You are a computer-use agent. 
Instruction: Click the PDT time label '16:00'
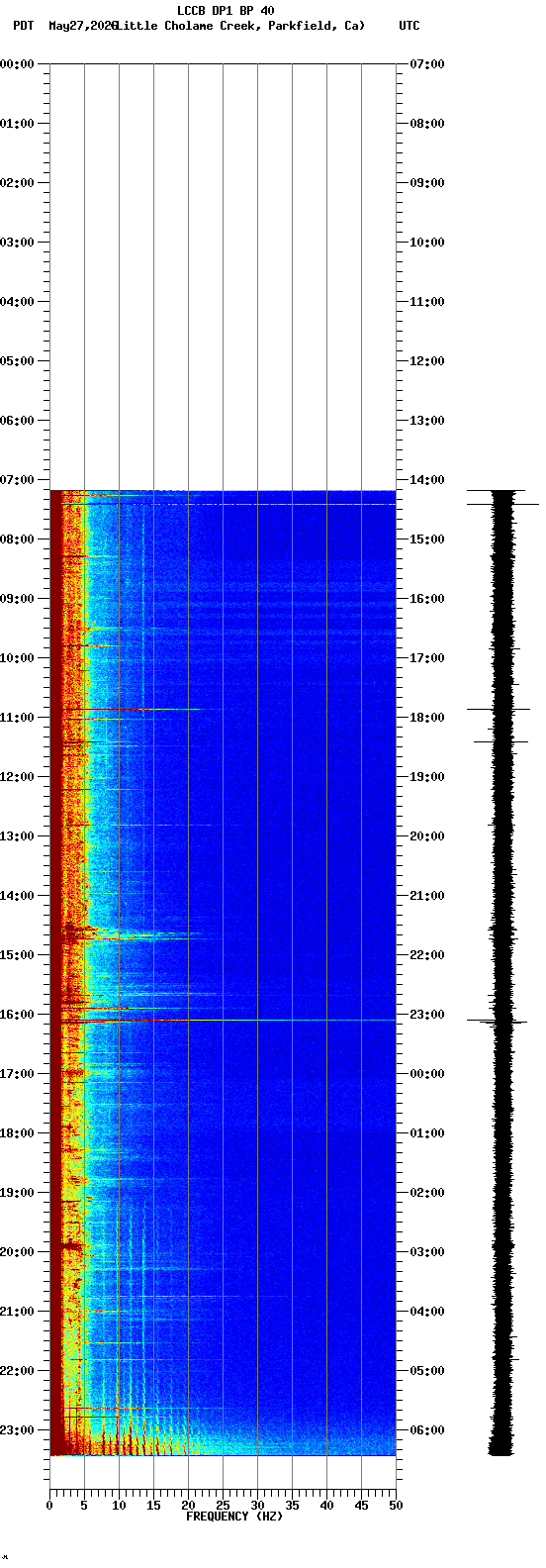(17, 1015)
